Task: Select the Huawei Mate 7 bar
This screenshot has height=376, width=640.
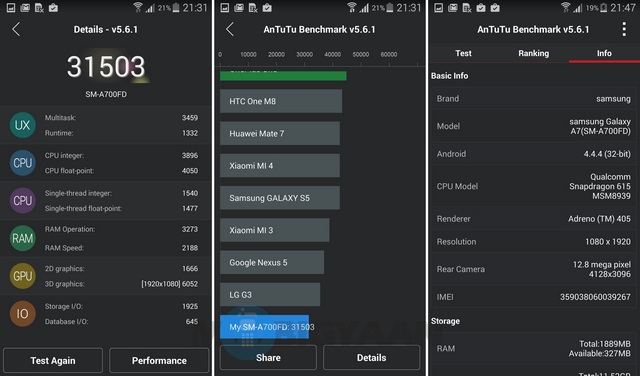Action: coord(280,133)
